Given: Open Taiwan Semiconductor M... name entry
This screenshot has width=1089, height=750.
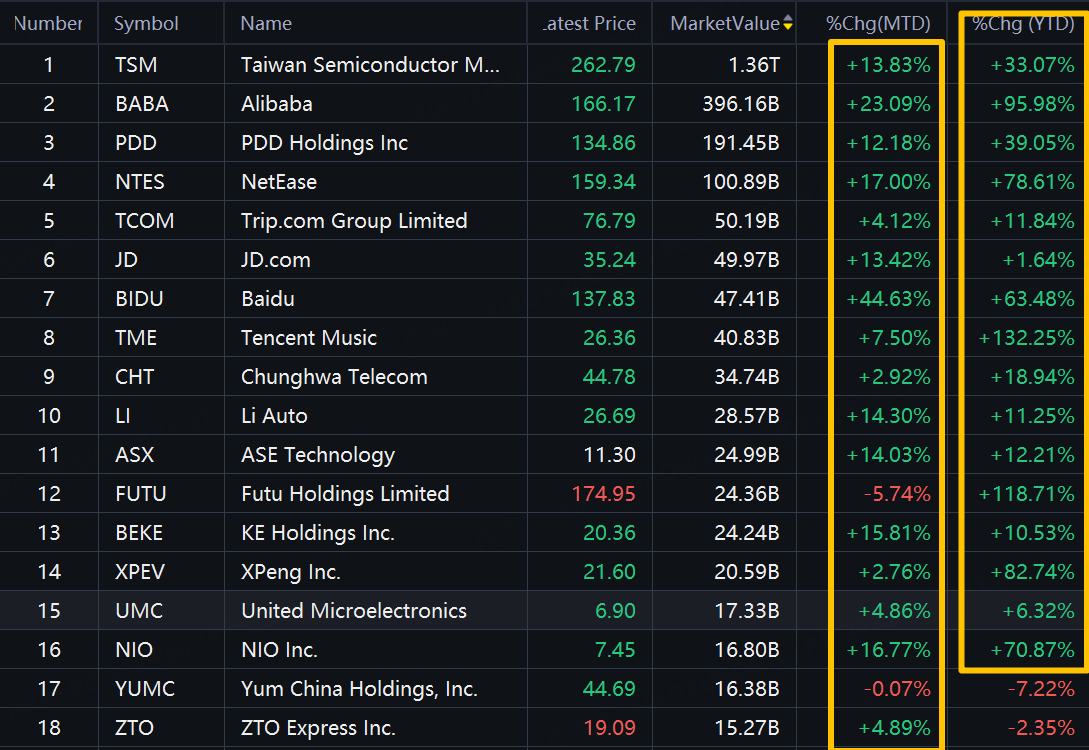Looking at the screenshot, I should point(370,65).
